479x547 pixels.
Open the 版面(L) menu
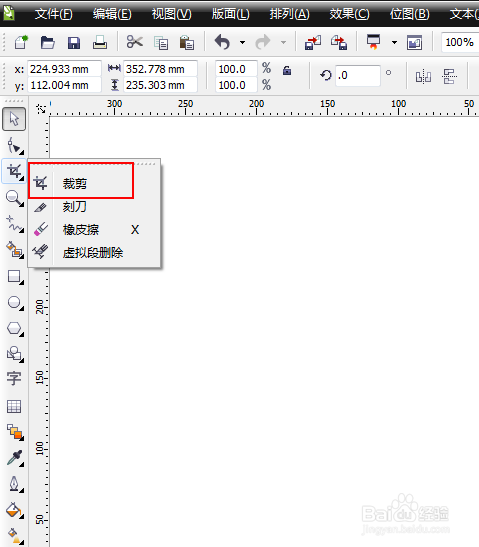point(230,14)
